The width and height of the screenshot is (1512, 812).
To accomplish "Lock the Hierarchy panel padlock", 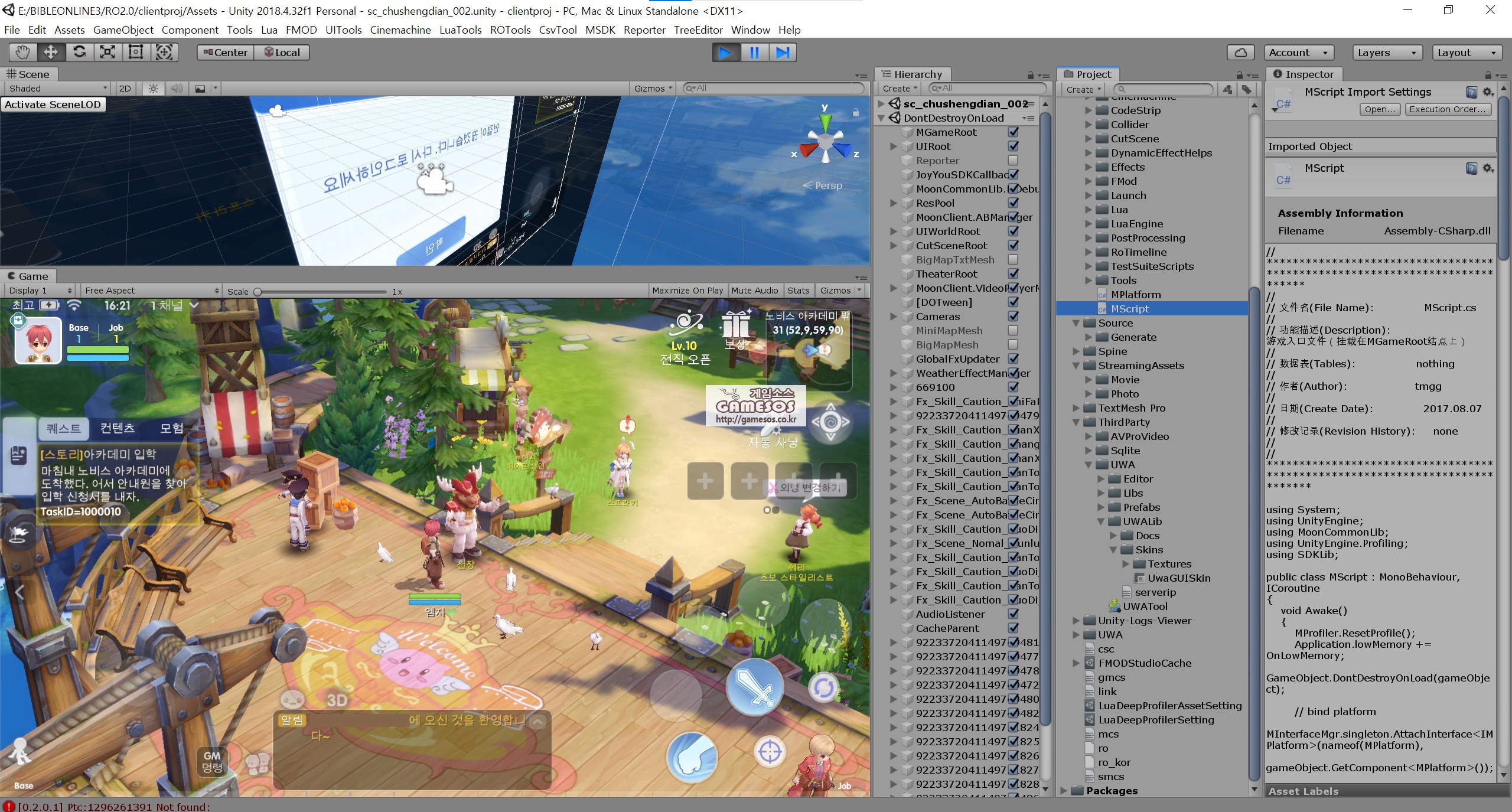I will click(x=1030, y=75).
